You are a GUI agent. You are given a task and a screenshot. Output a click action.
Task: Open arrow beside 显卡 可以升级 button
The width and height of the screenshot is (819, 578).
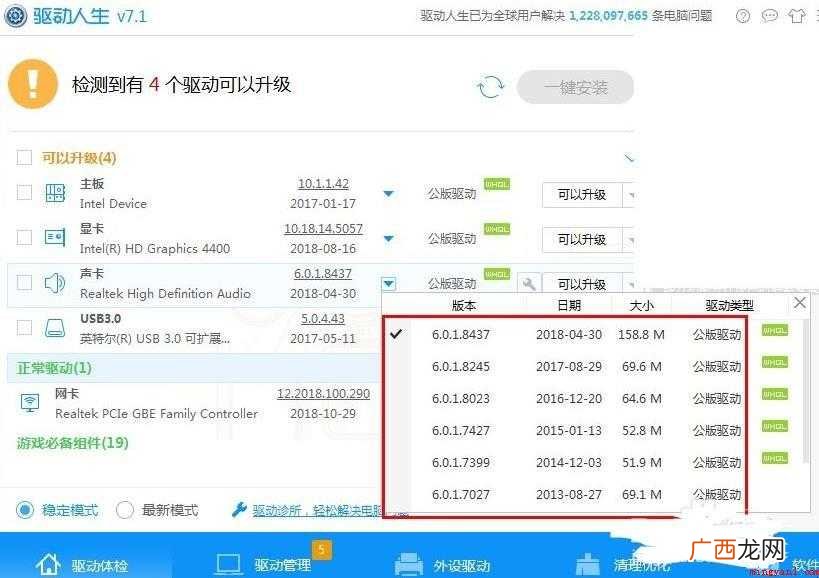tap(629, 240)
